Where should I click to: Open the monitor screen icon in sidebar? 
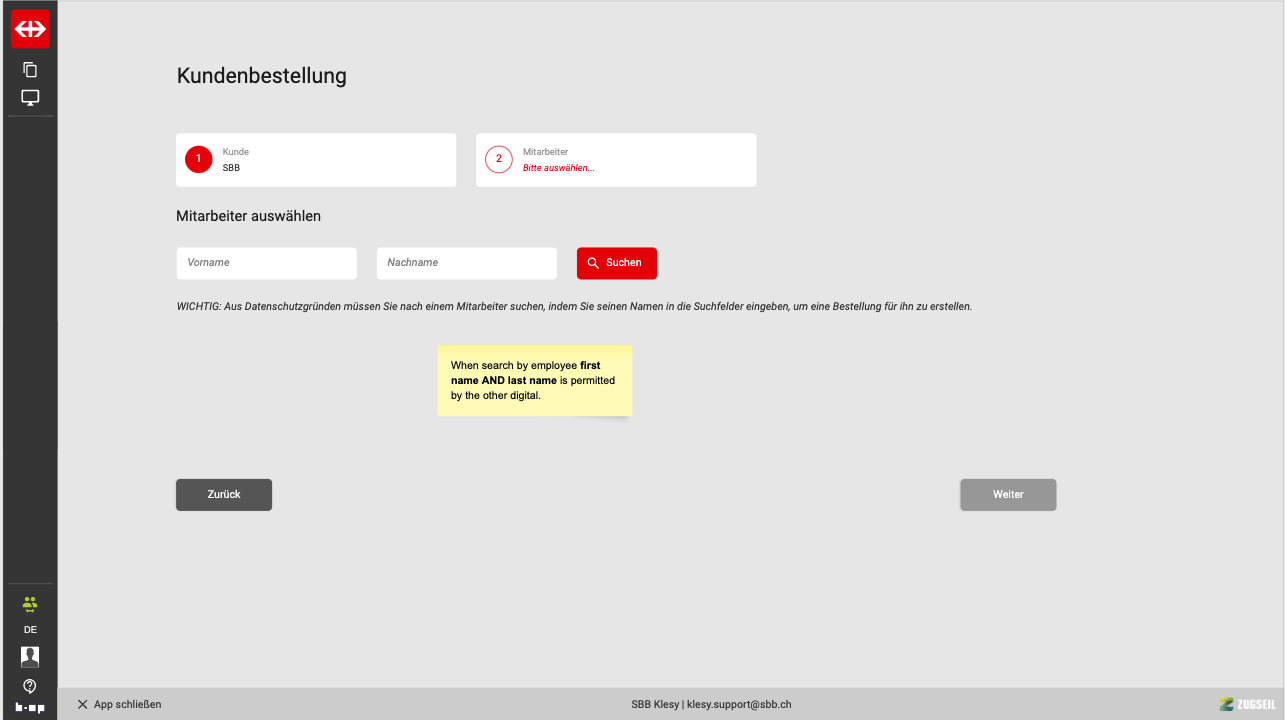(x=30, y=98)
